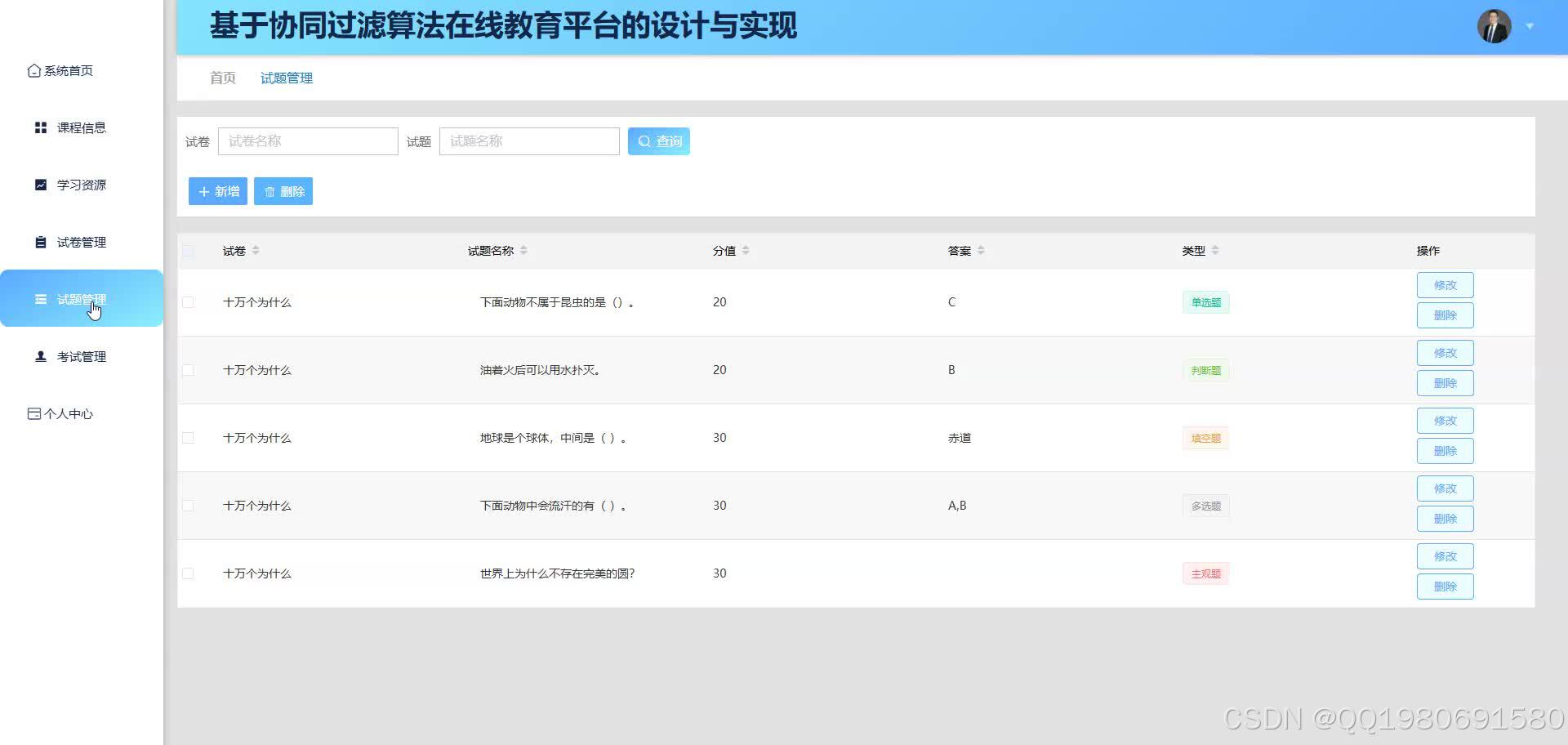This screenshot has height=745, width=1568.
Task: Check the row checkbox for 油着火后可以用水扑灭
Action: click(x=189, y=369)
